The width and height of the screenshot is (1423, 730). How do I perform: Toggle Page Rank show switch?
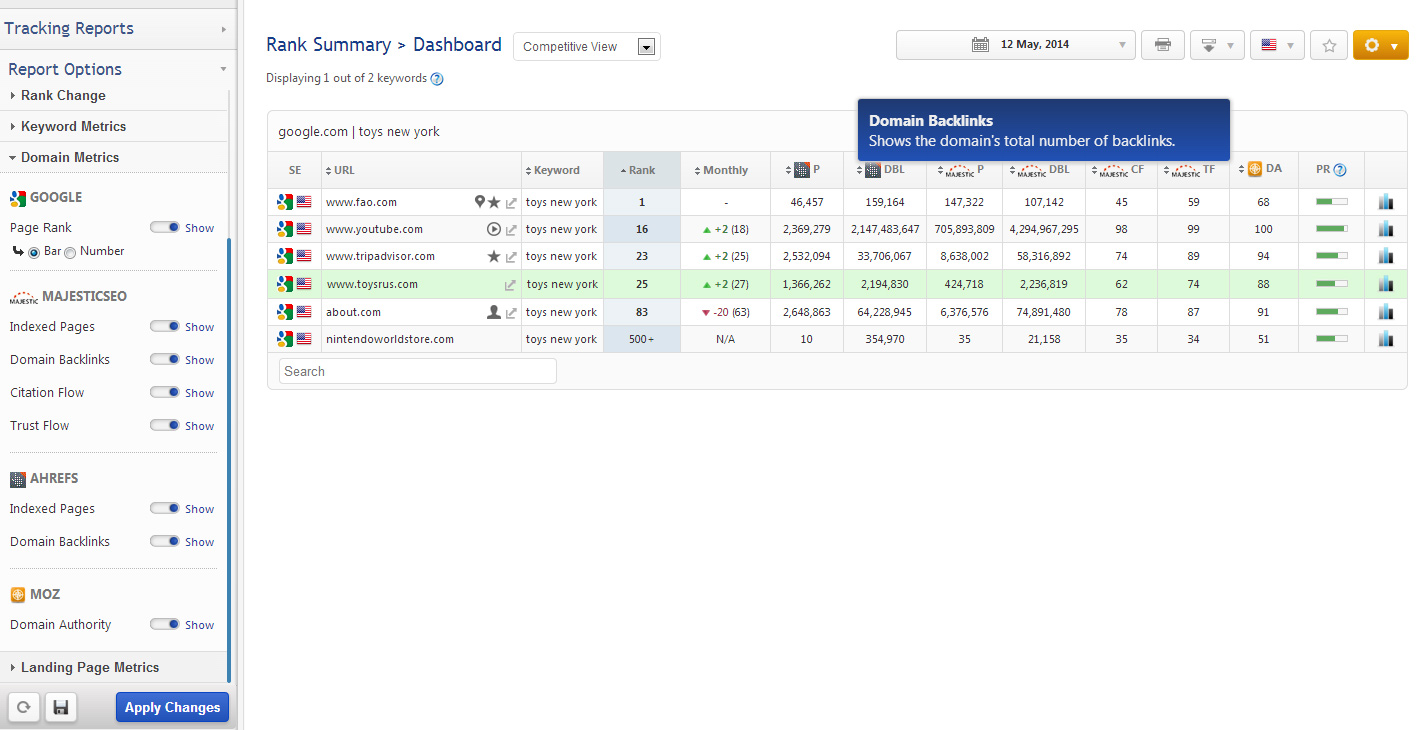[x=164, y=227]
